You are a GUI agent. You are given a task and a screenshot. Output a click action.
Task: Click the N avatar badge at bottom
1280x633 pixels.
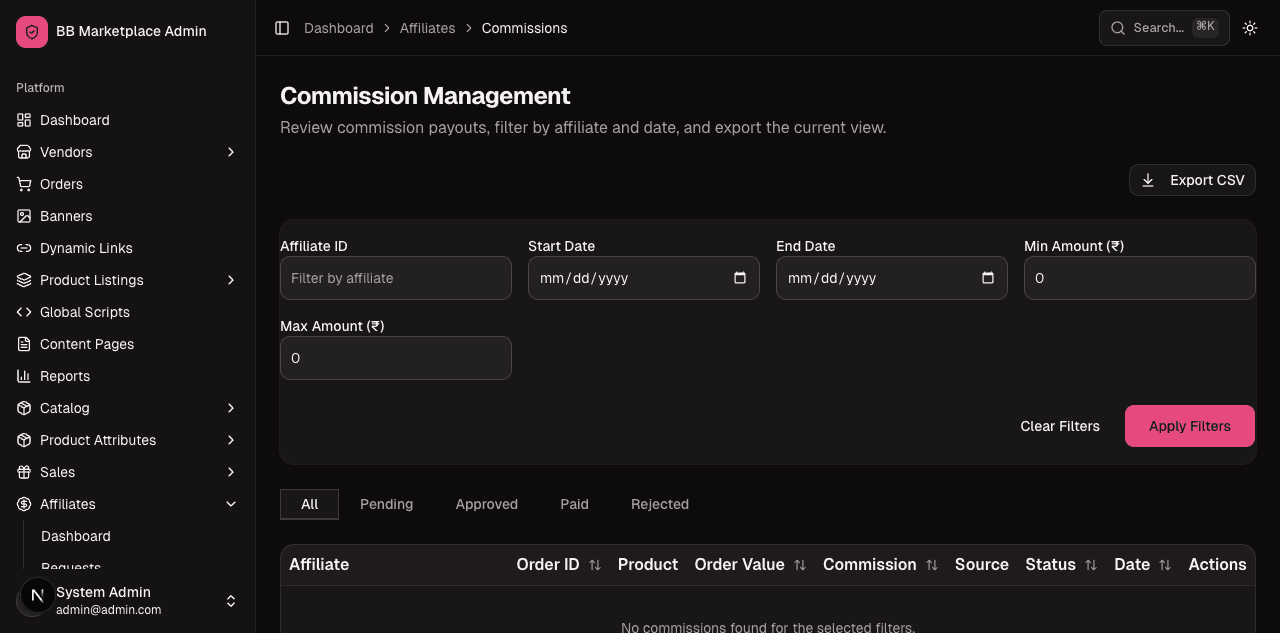point(38,595)
